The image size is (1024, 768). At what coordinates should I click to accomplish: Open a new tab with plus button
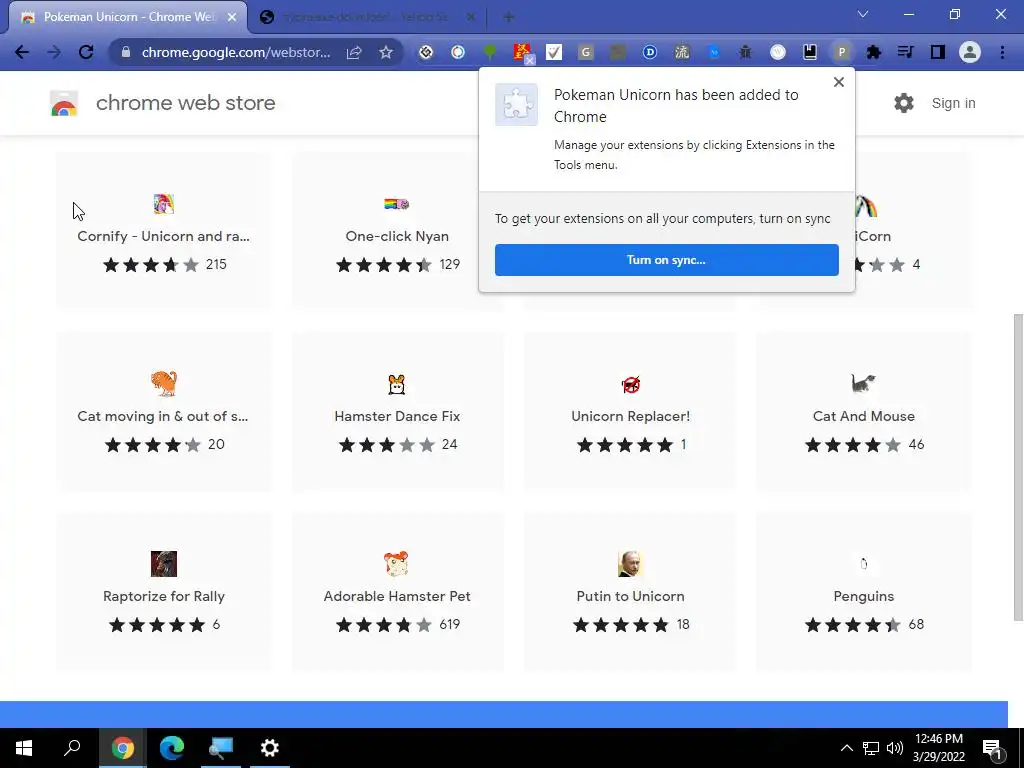(x=509, y=17)
